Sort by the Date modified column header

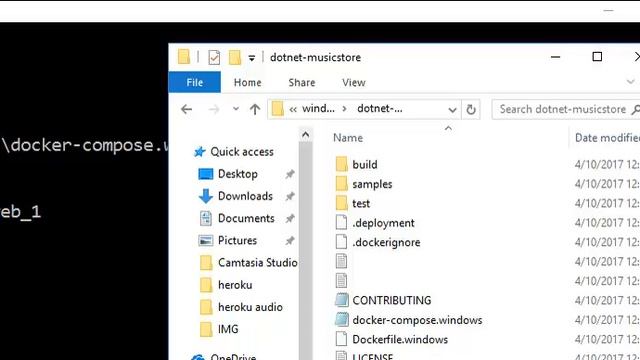click(x=607, y=138)
